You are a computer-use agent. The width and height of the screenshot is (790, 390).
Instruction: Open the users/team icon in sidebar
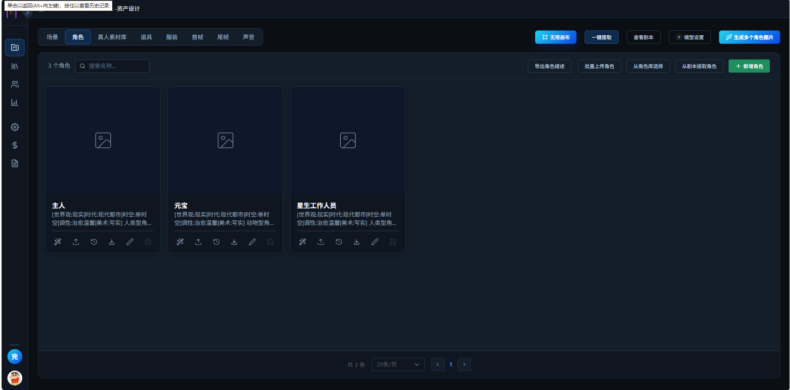[x=15, y=84]
